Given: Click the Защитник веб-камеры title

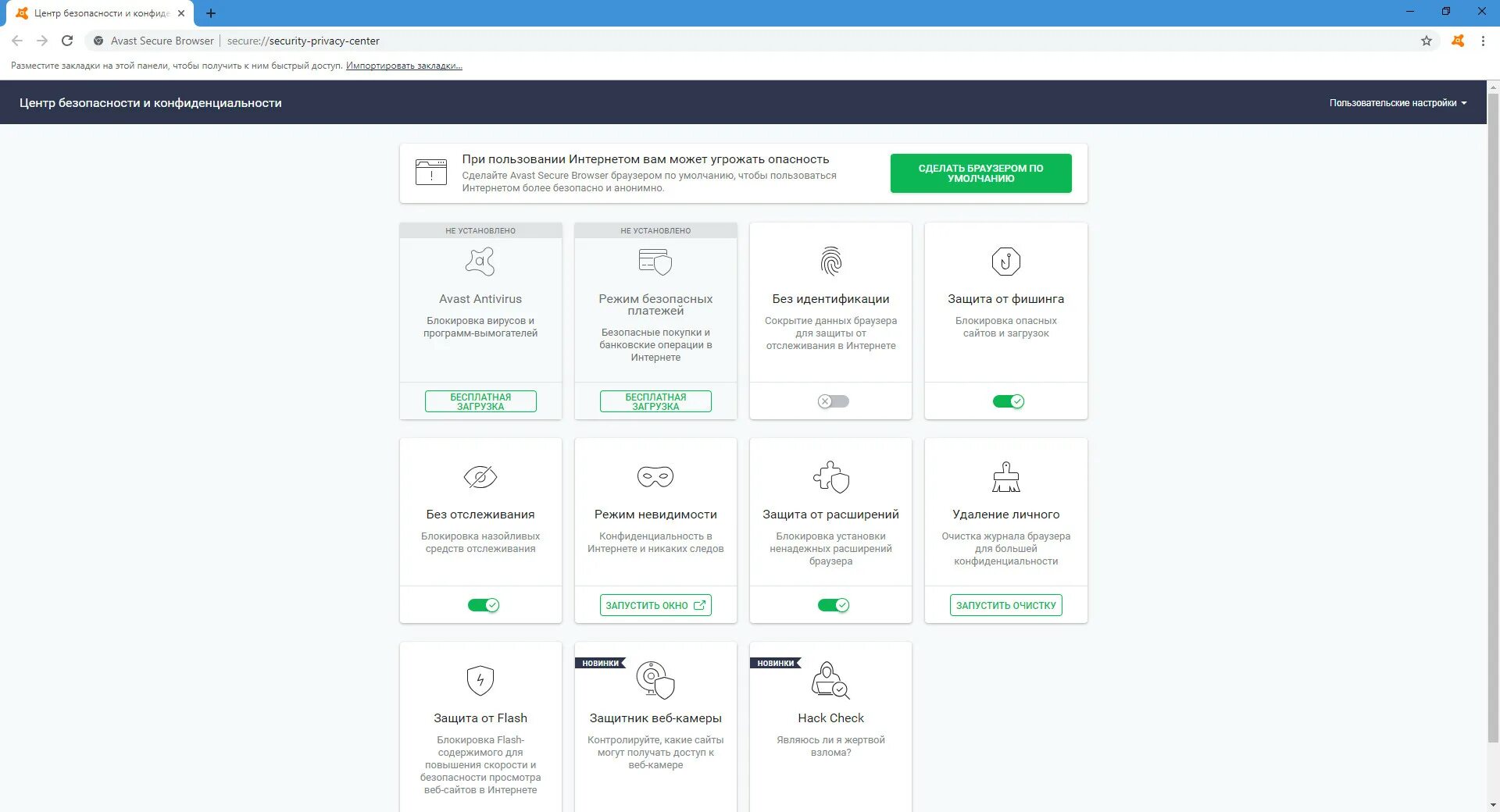Looking at the screenshot, I should pyautogui.click(x=655, y=718).
